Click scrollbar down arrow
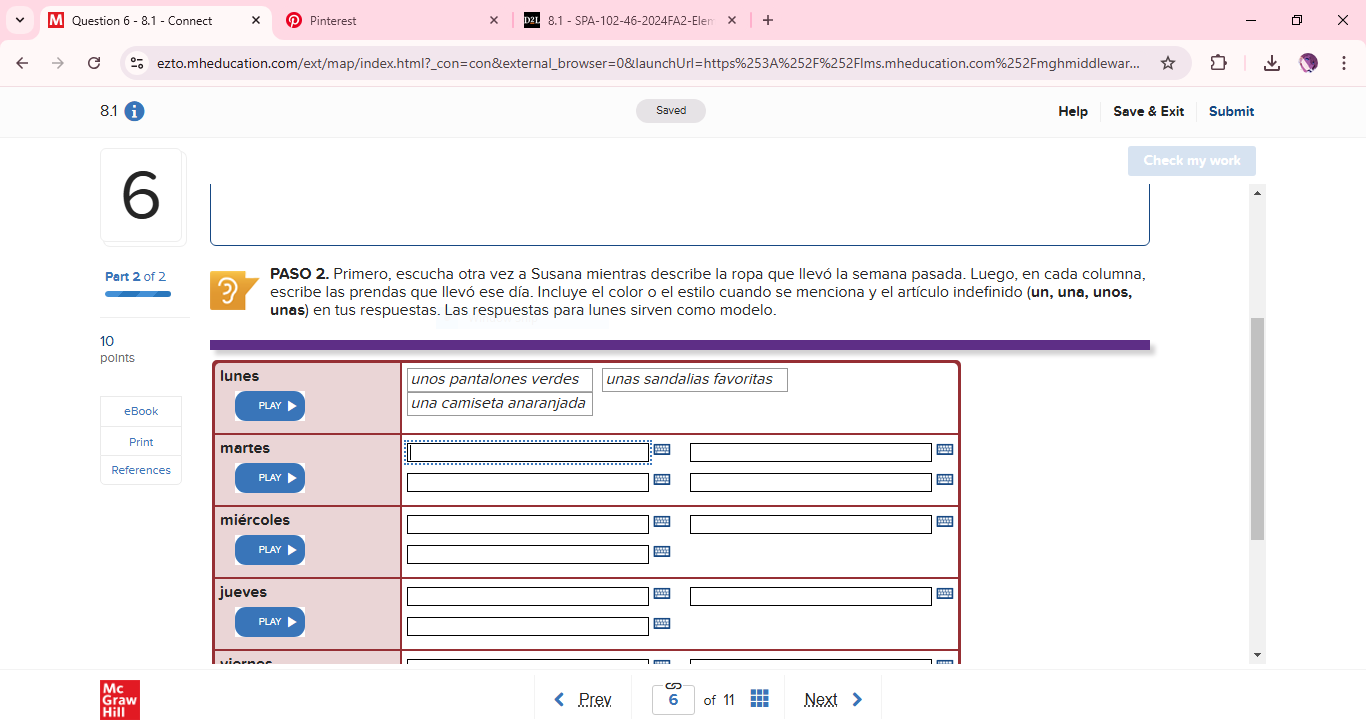 click(1257, 655)
